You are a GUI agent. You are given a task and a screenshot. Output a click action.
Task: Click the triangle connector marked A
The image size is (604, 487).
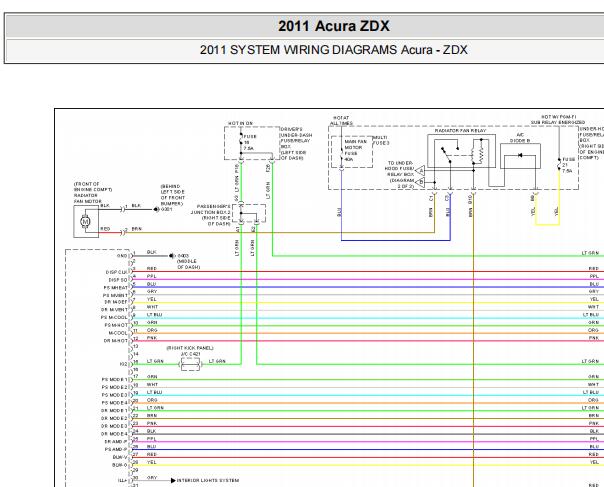[x=420, y=170]
